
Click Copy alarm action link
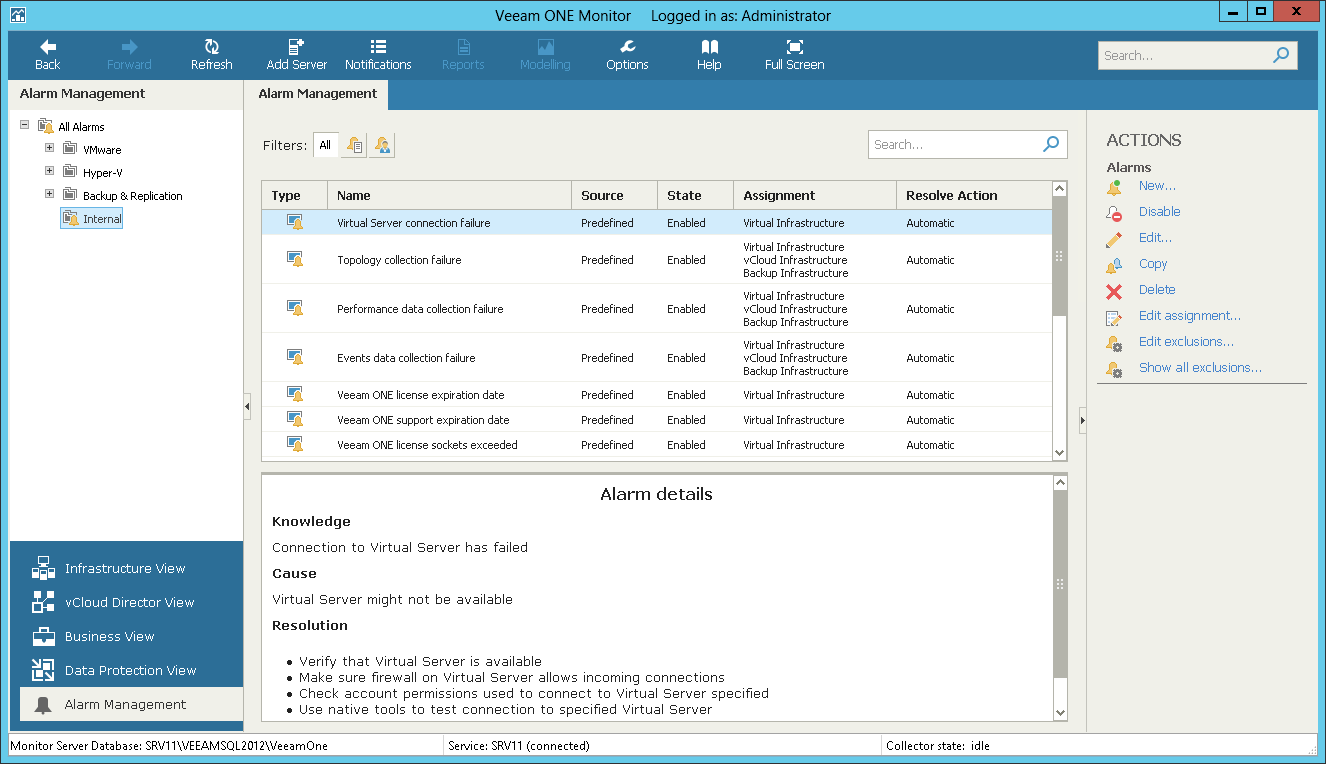(1153, 264)
